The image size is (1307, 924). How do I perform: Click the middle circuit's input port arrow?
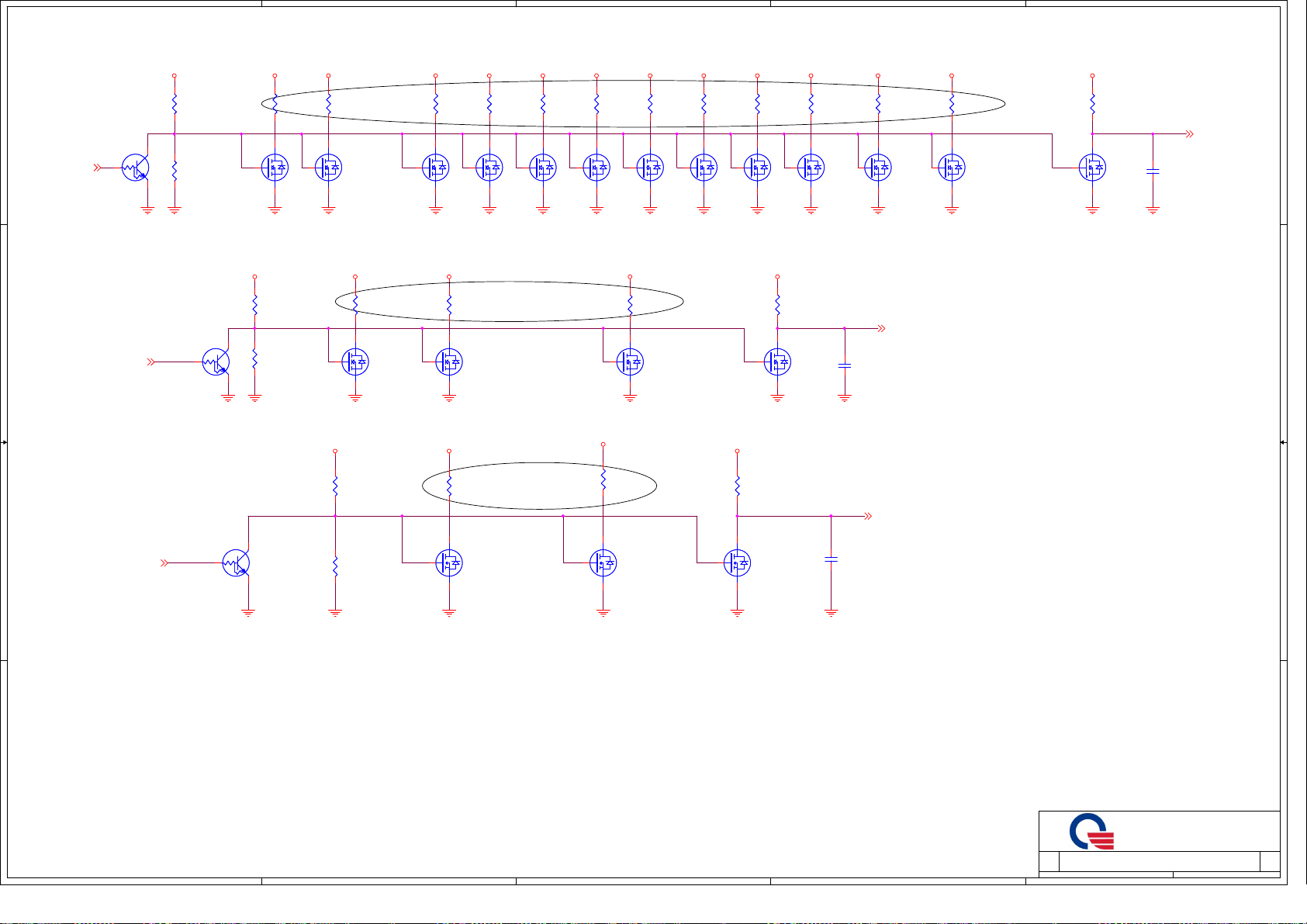coord(152,362)
